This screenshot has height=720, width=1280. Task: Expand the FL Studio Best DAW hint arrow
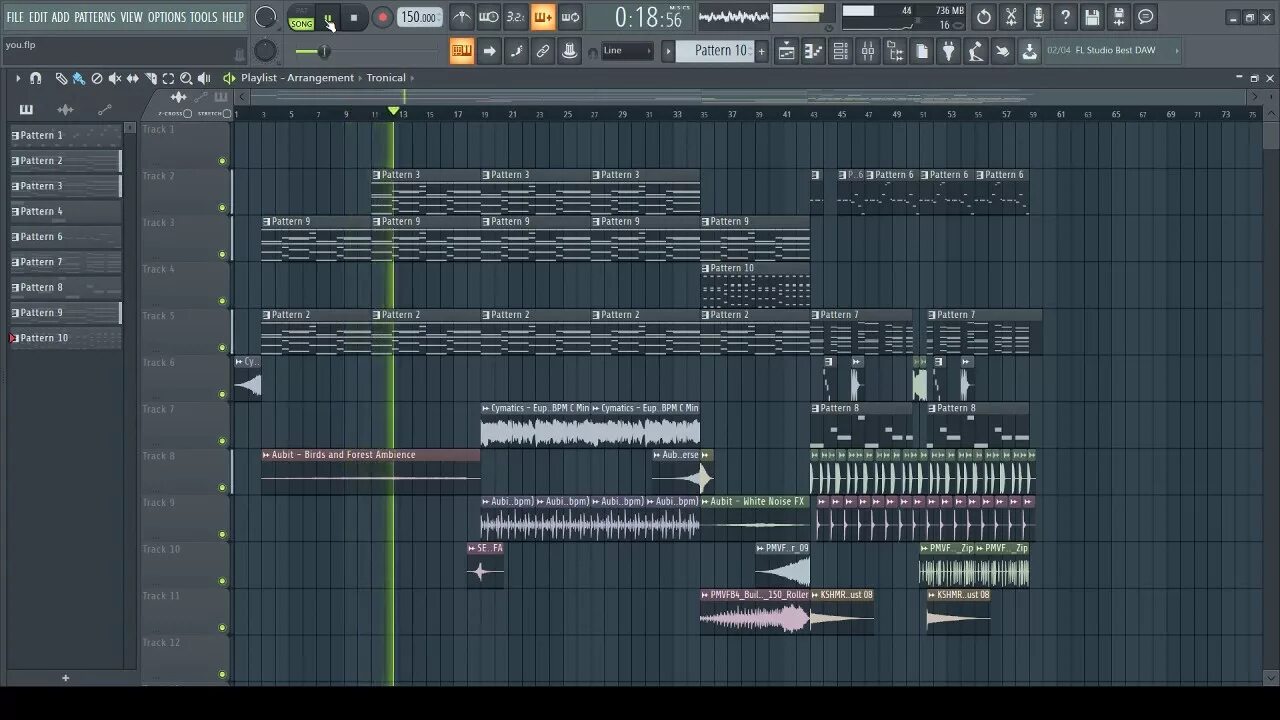[1176, 50]
